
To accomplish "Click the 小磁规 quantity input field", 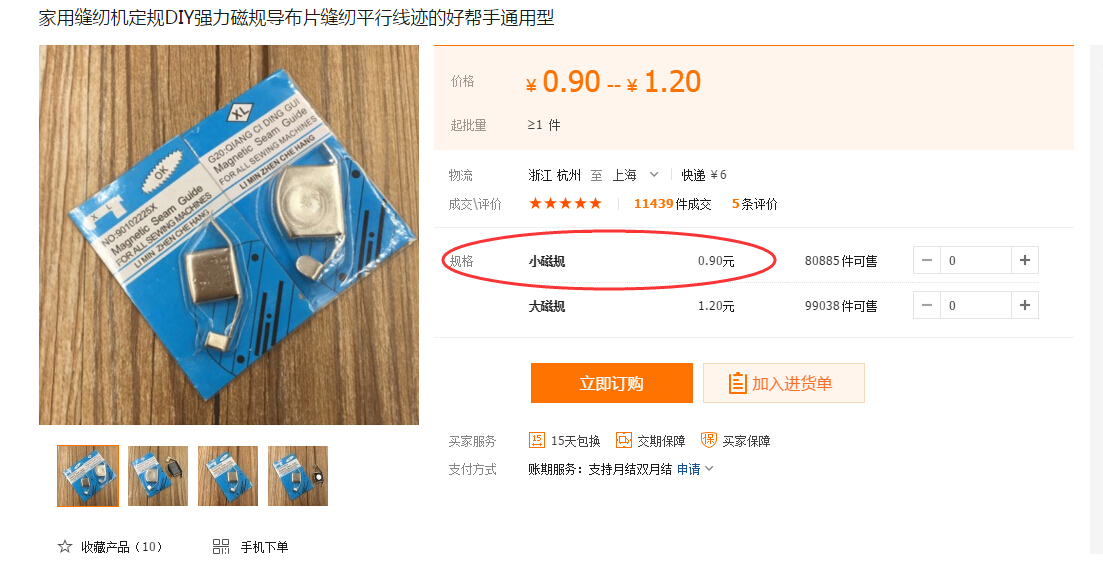I will [976, 260].
